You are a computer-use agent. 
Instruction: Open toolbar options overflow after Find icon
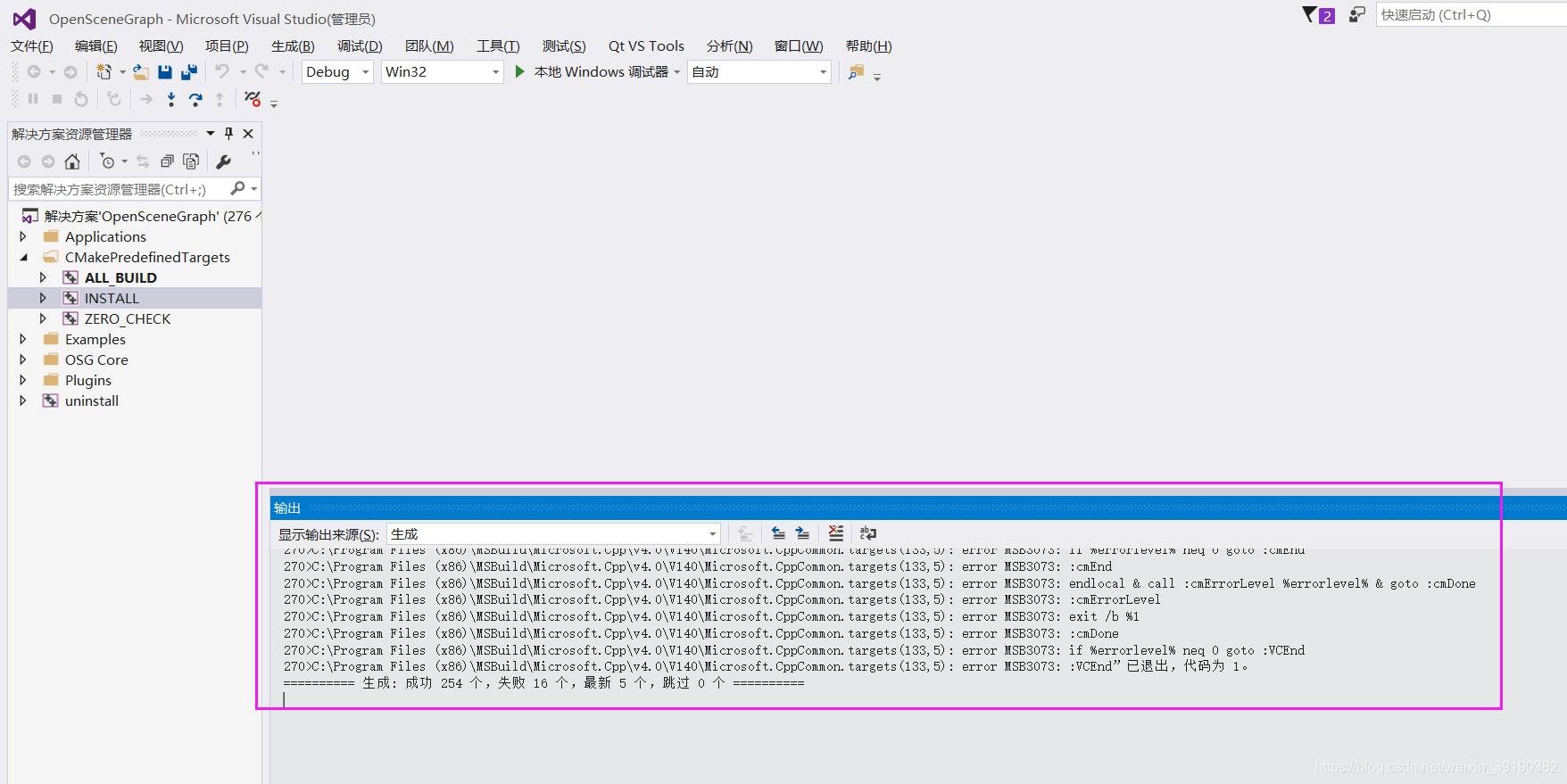(x=877, y=78)
